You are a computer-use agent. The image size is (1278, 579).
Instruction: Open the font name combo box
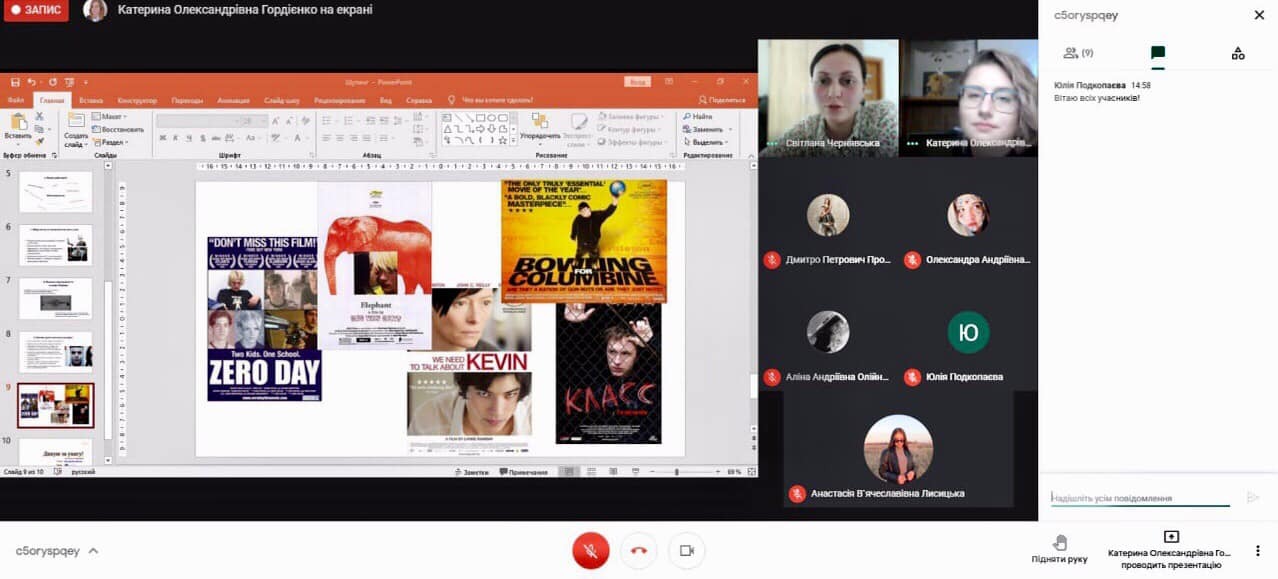pyautogui.click(x=197, y=121)
